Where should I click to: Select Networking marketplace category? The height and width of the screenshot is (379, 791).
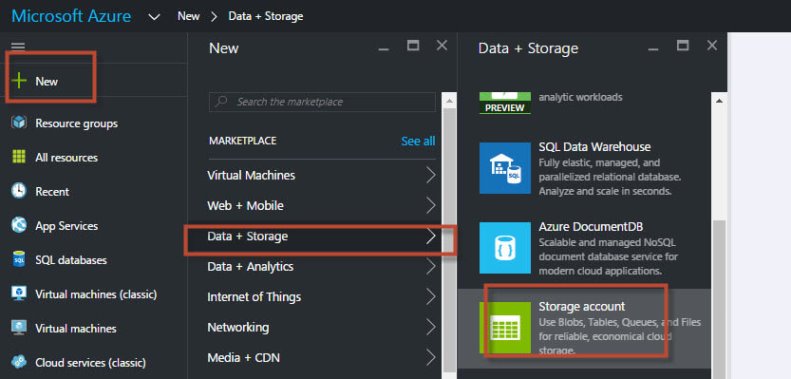click(238, 327)
